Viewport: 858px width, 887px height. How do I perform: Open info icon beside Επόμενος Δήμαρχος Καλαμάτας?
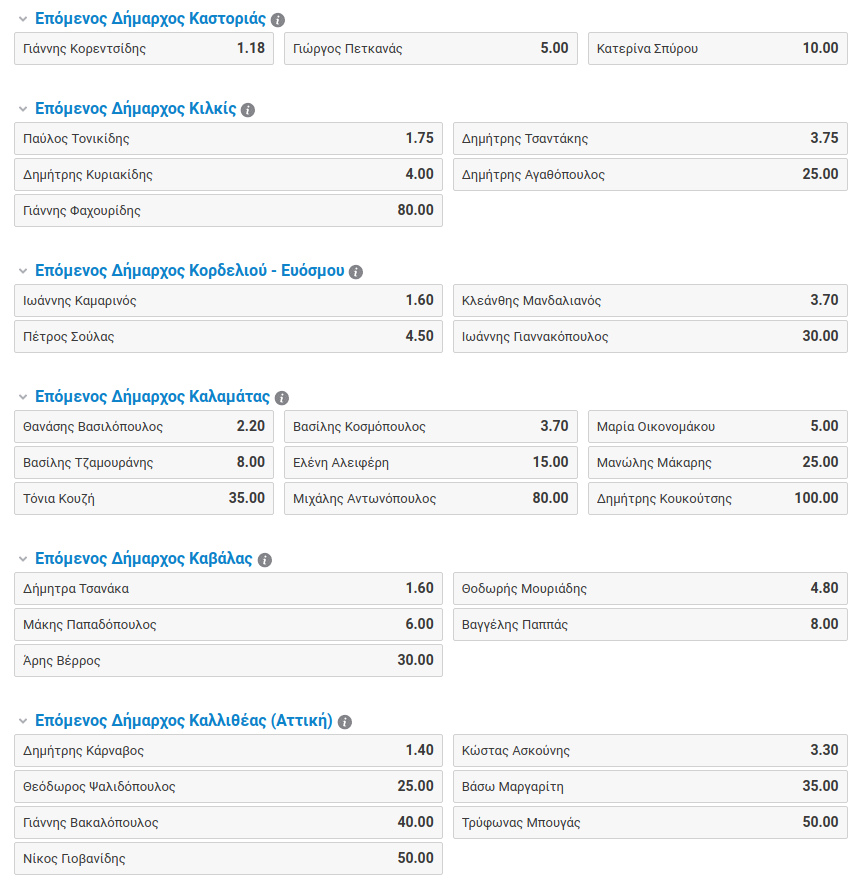tap(282, 398)
